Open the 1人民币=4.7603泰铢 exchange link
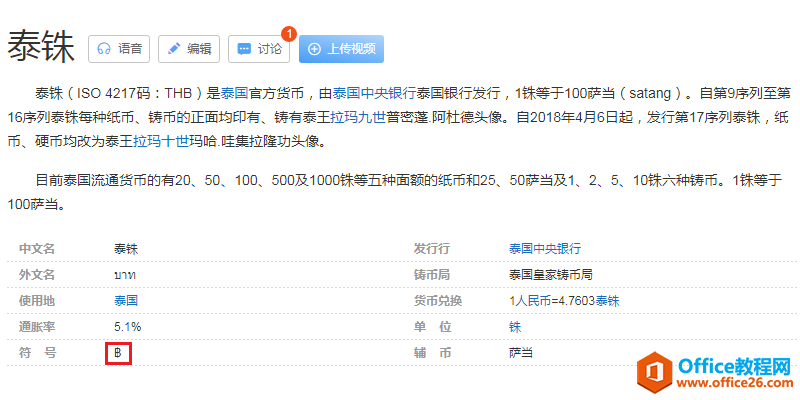The image size is (800, 400). point(564,301)
